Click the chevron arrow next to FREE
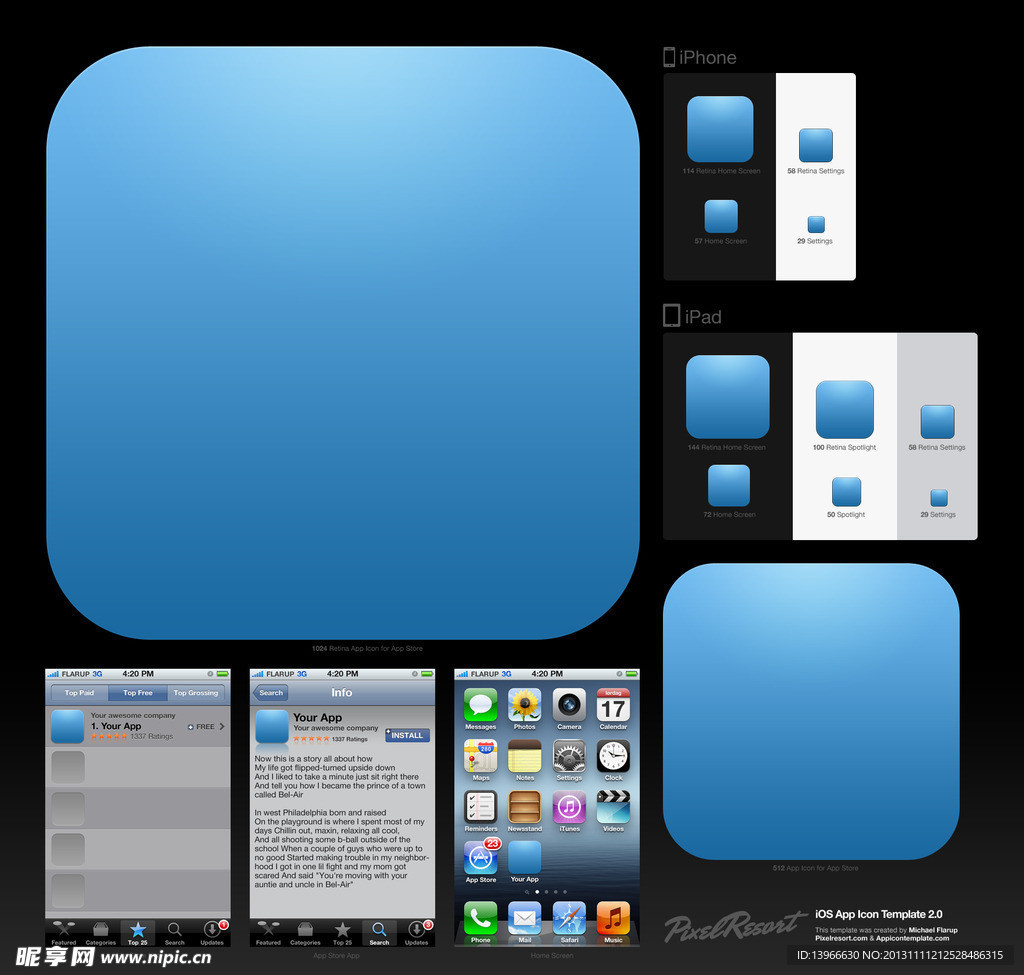The image size is (1024, 975). [222, 727]
